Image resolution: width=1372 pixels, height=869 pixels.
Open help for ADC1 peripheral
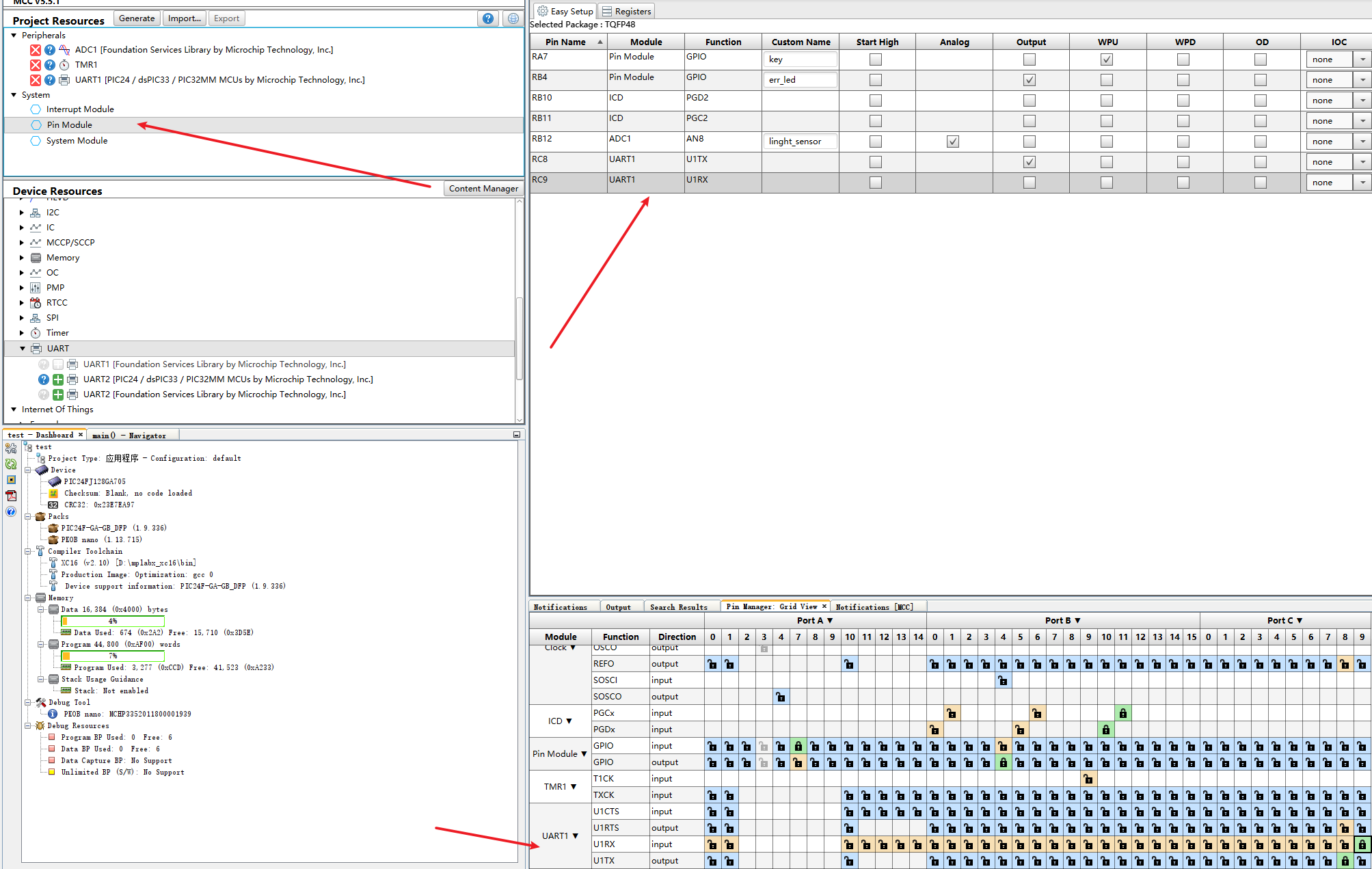(x=50, y=50)
